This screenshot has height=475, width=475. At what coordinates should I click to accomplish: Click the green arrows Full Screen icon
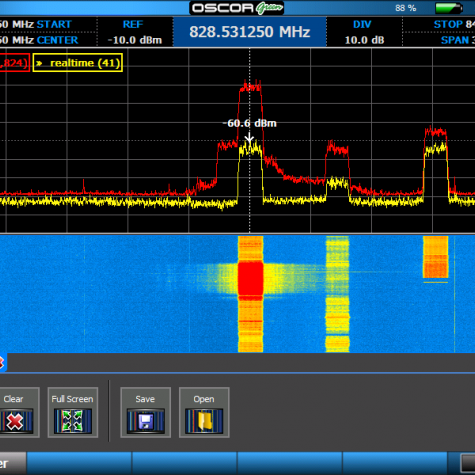[x=73, y=421]
